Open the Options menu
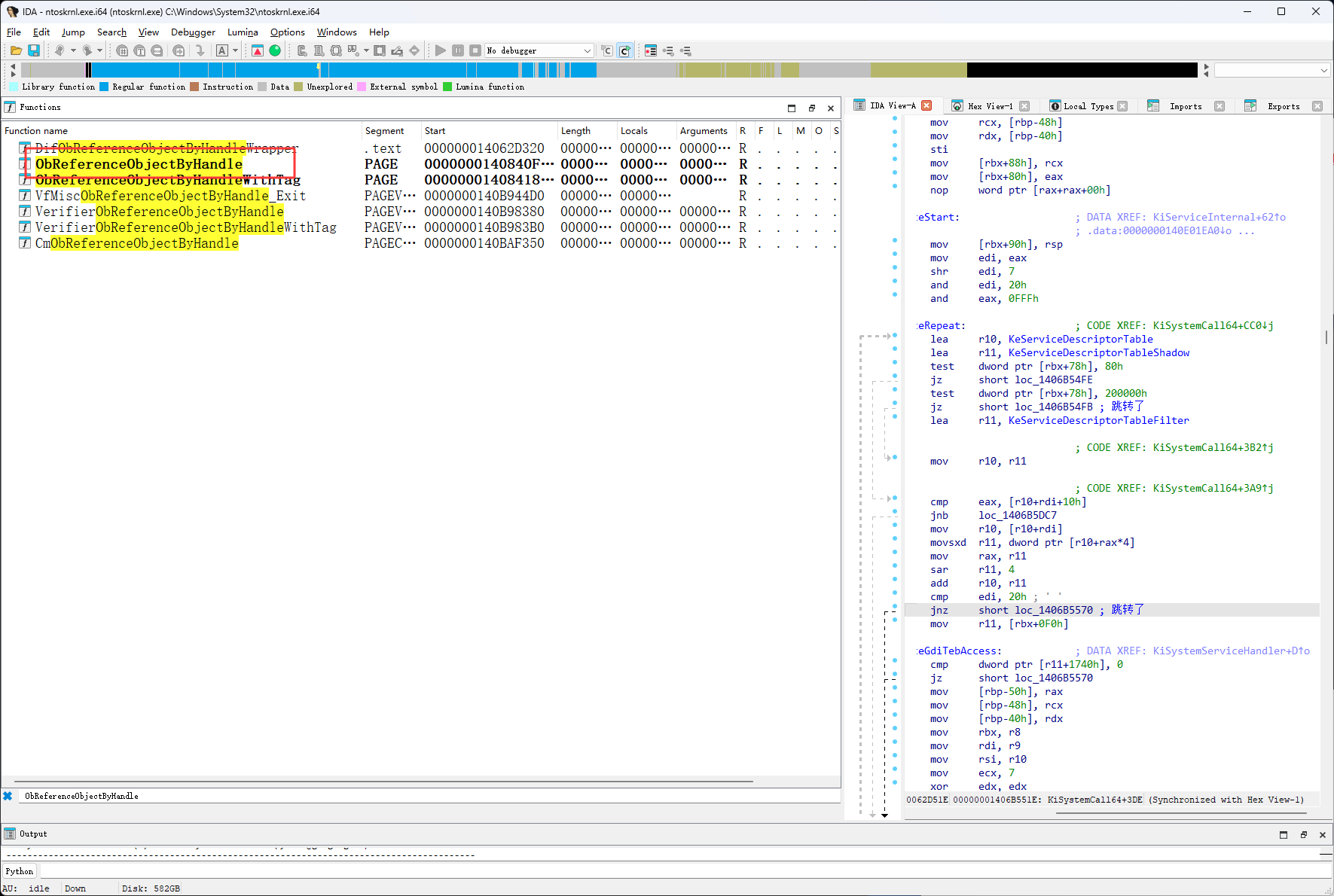Screen dimensions: 1334x896 [288, 32]
